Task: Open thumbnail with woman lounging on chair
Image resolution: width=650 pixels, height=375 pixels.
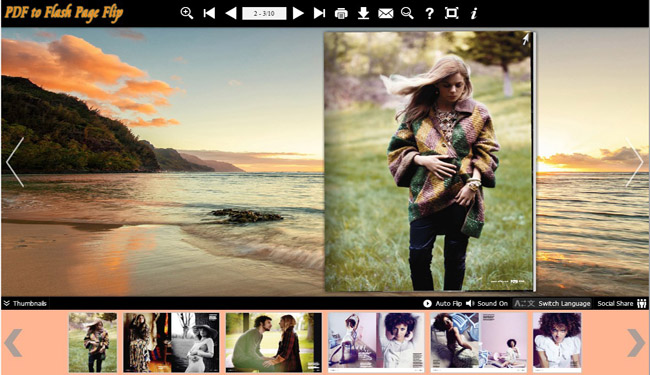Action: coord(478,342)
